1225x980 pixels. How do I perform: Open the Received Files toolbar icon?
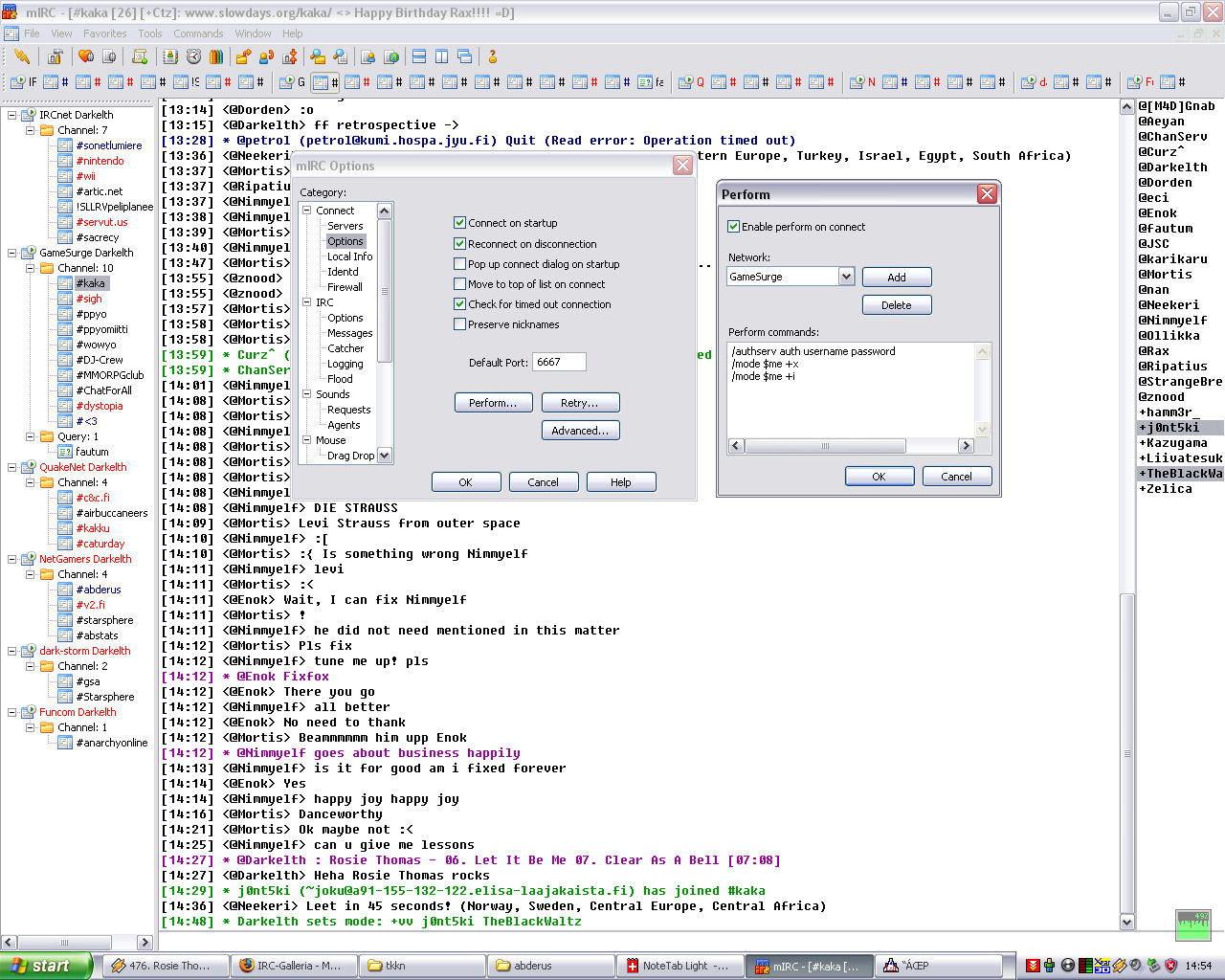coord(318,56)
